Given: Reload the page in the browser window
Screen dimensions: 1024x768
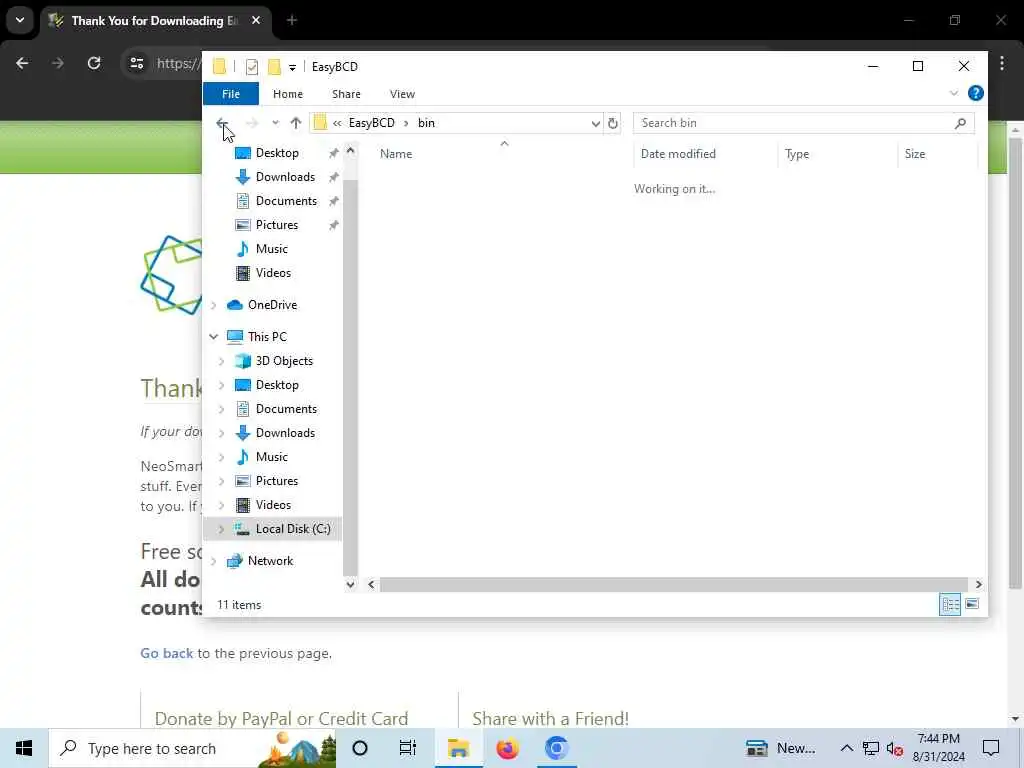Looking at the screenshot, I should click(x=94, y=63).
